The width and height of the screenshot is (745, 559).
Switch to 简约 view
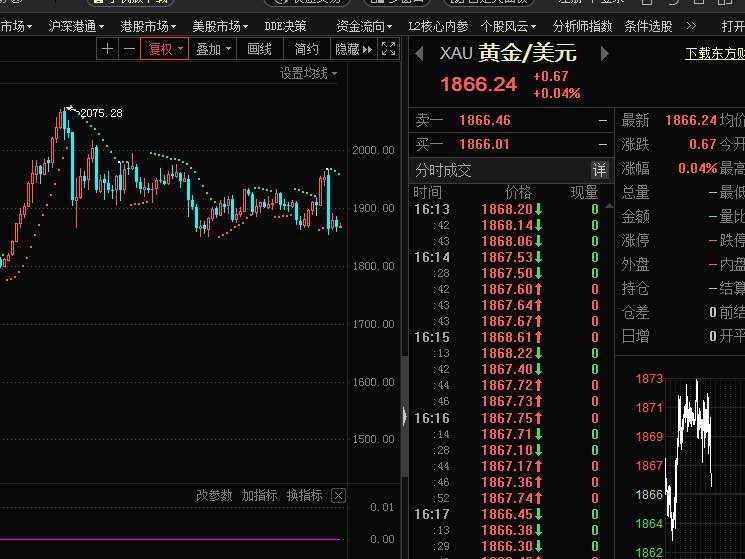pyautogui.click(x=306, y=49)
